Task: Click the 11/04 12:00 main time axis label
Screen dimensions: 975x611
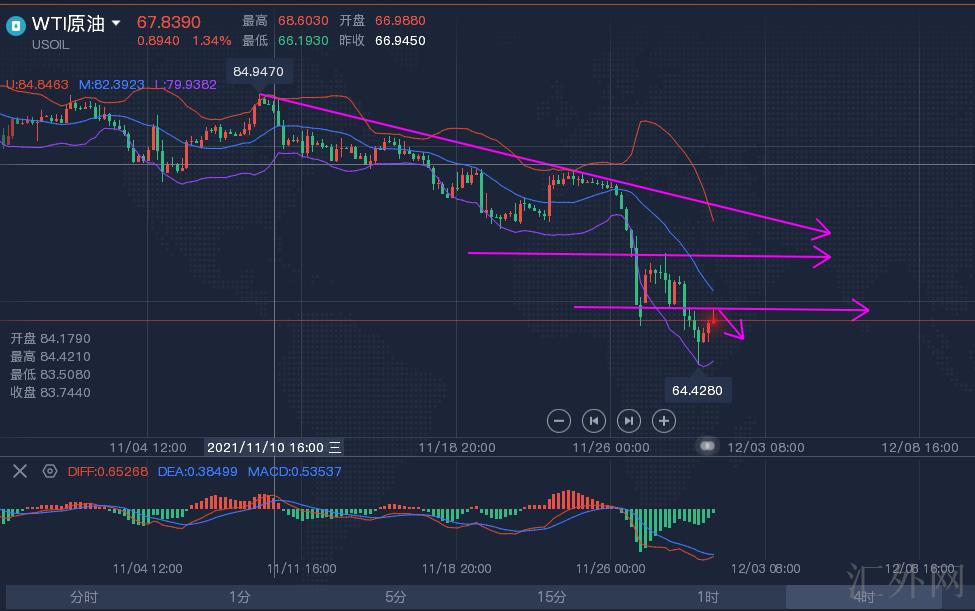Action: pyautogui.click(x=147, y=448)
